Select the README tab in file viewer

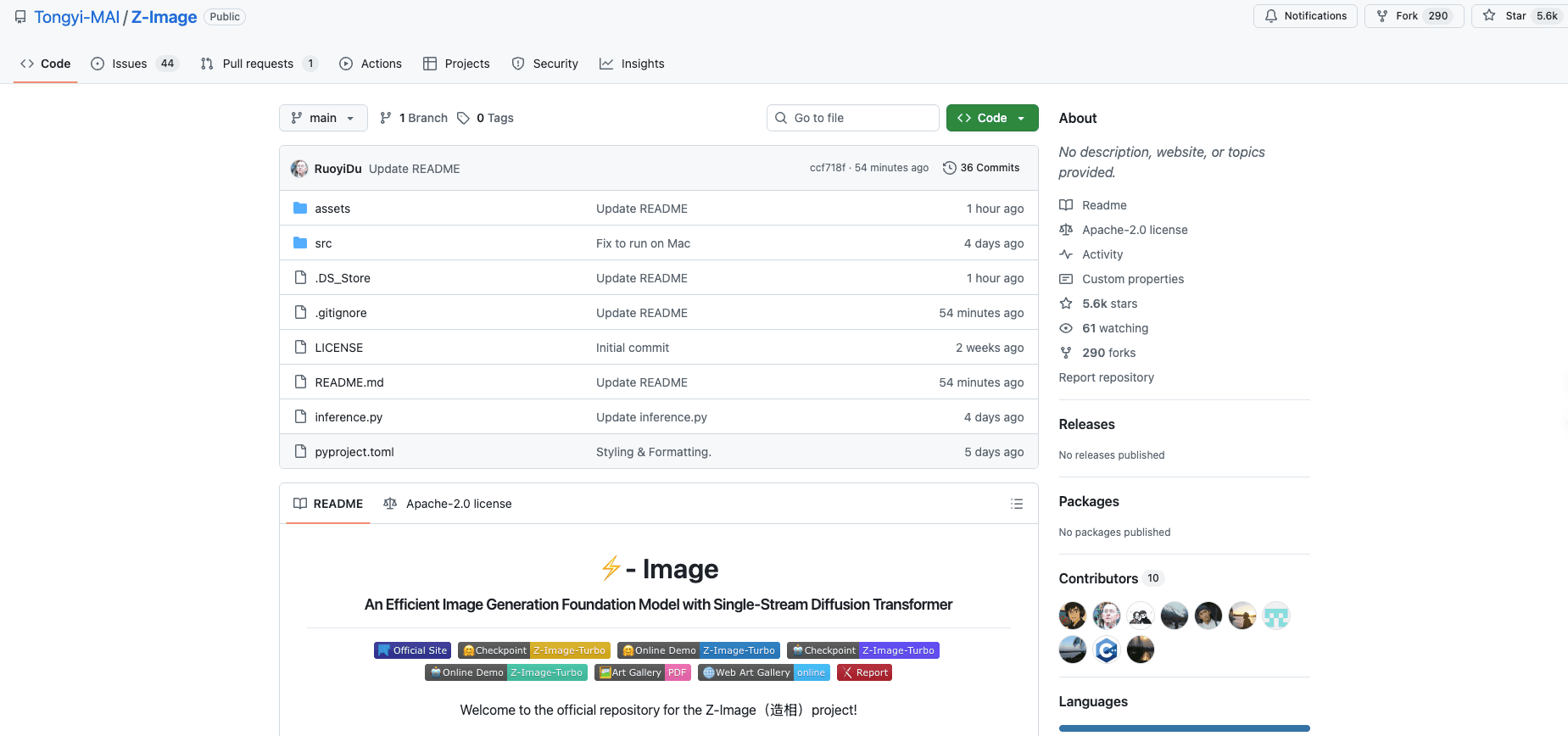(x=328, y=504)
